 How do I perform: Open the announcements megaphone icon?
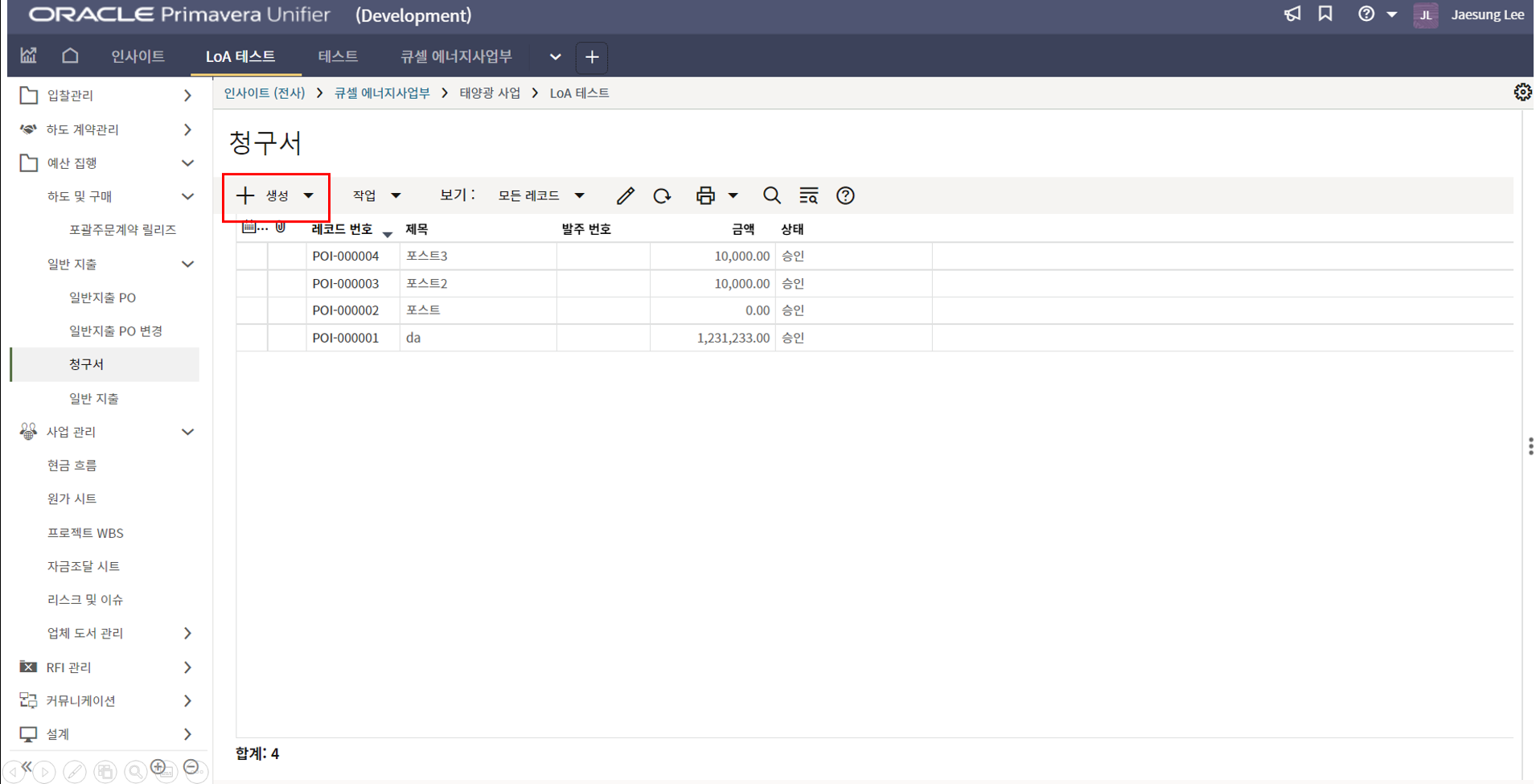tap(1292, 14)
